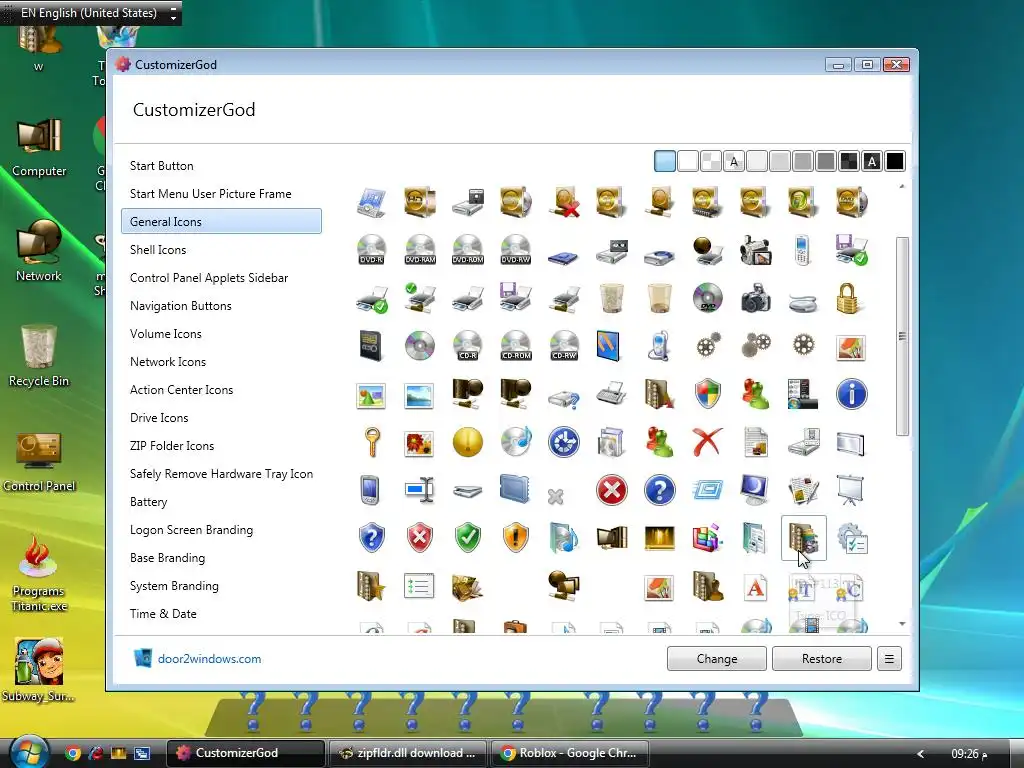Select the blue question shield icon
Screen dimensions: 1024x768
pos(372,537)
